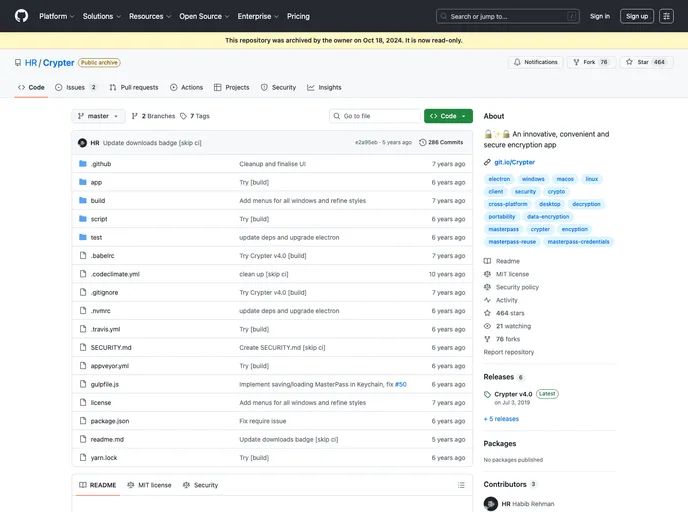This screenshot has width=688, height=512.
Task: Click the scale icon beside MIT license
Action: coord(487,274)
